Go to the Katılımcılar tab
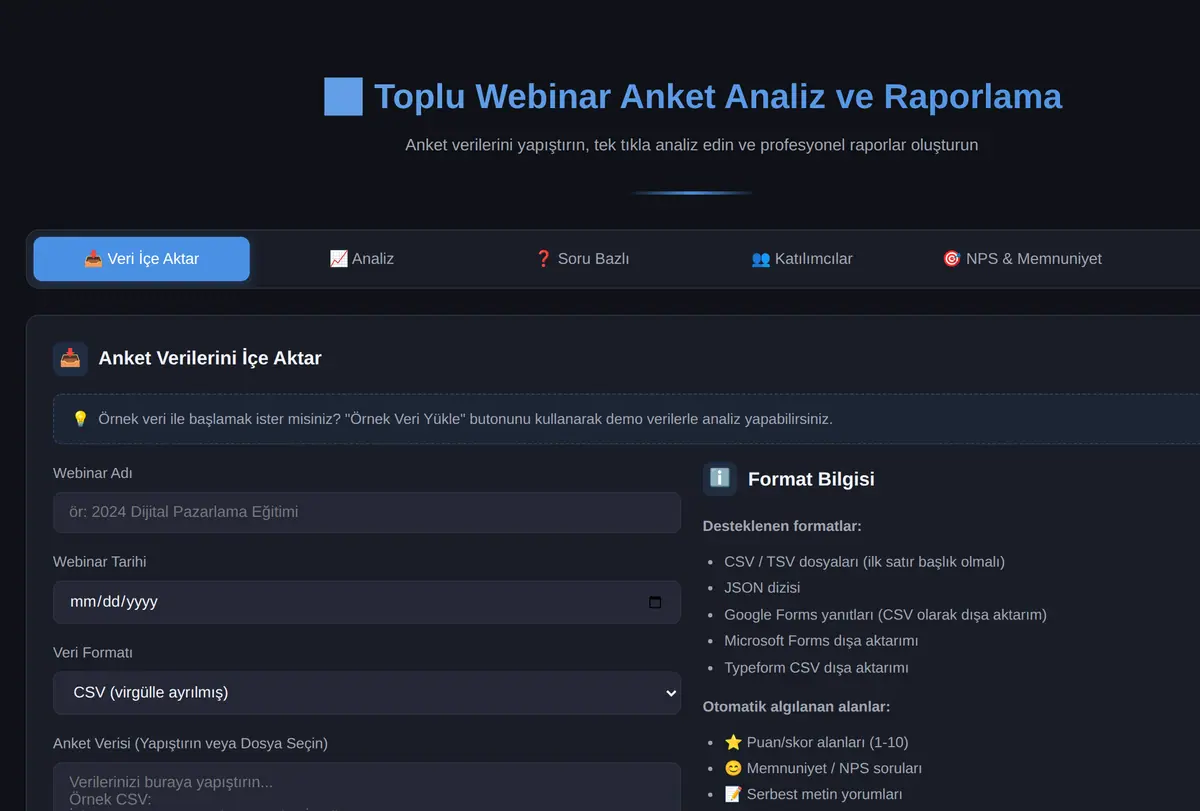 (x=802, y=259)
